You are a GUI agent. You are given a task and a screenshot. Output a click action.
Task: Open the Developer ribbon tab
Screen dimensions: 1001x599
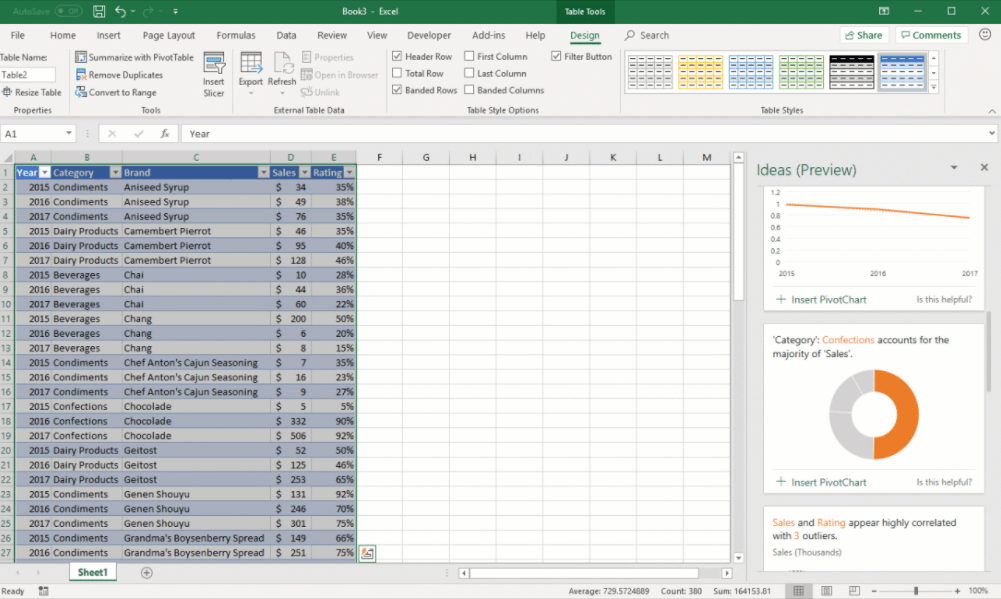[429, 34]
